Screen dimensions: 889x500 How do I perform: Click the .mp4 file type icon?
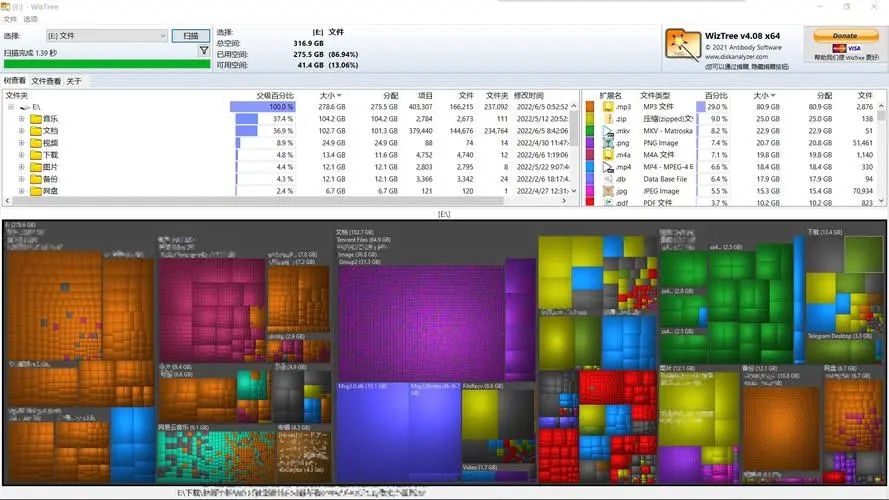pyautogui.click(x=608, y=167)
